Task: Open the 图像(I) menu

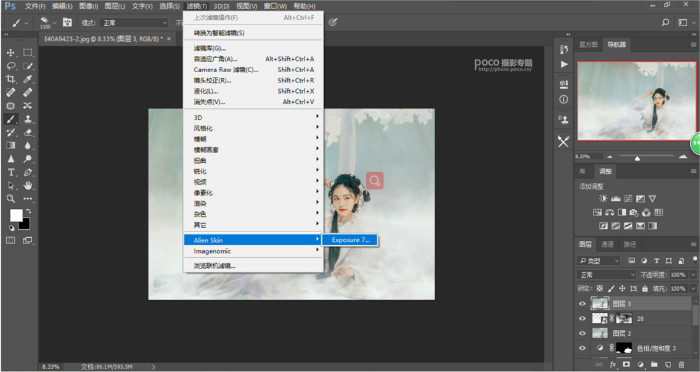Action: (88, 6)
